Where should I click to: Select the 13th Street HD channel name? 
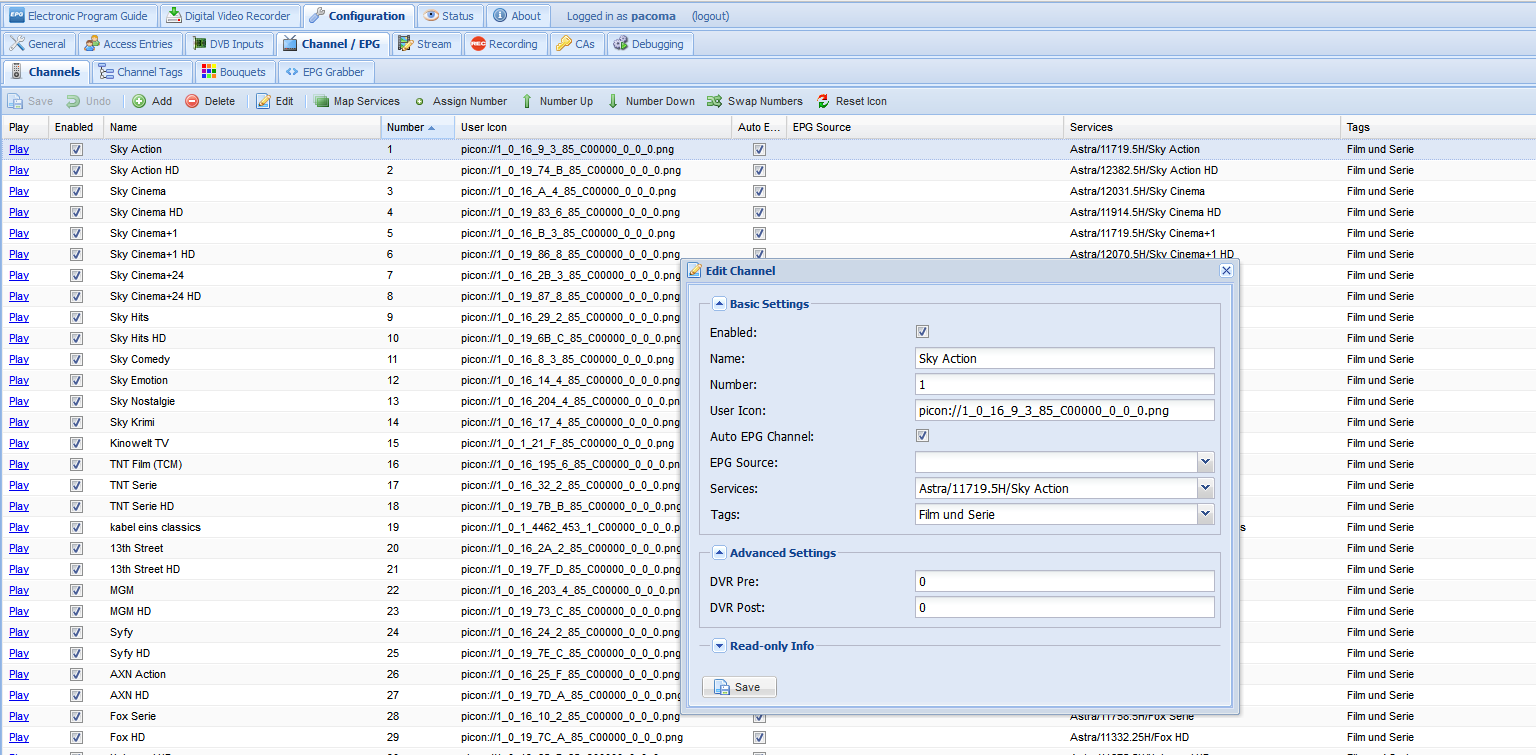145,569
